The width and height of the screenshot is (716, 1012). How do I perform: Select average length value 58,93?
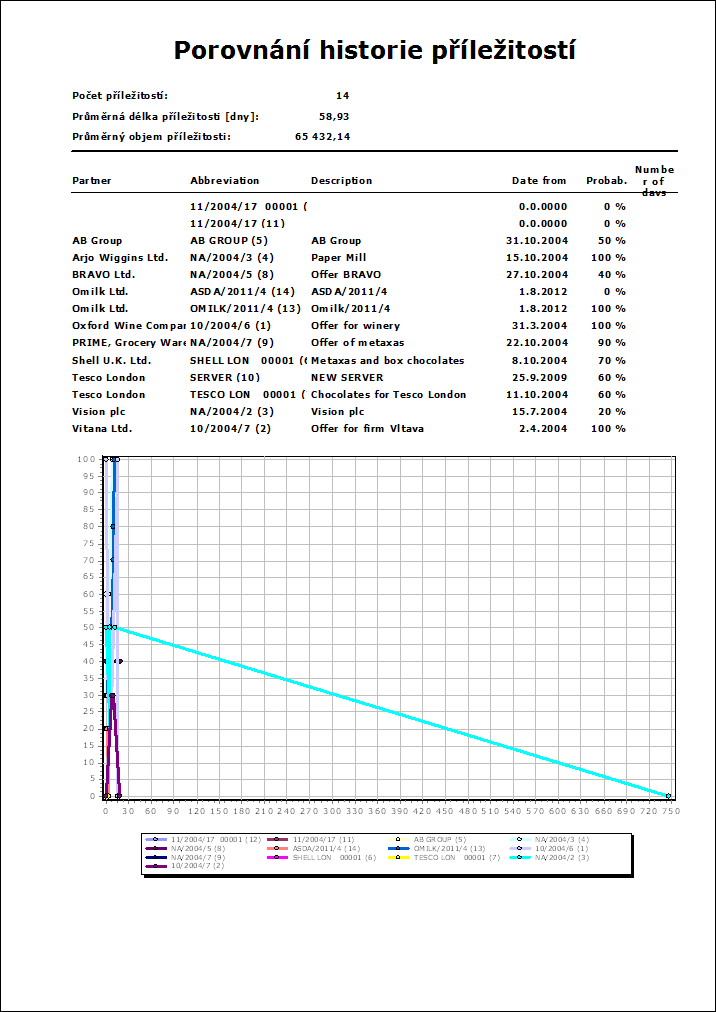point(335,117)
